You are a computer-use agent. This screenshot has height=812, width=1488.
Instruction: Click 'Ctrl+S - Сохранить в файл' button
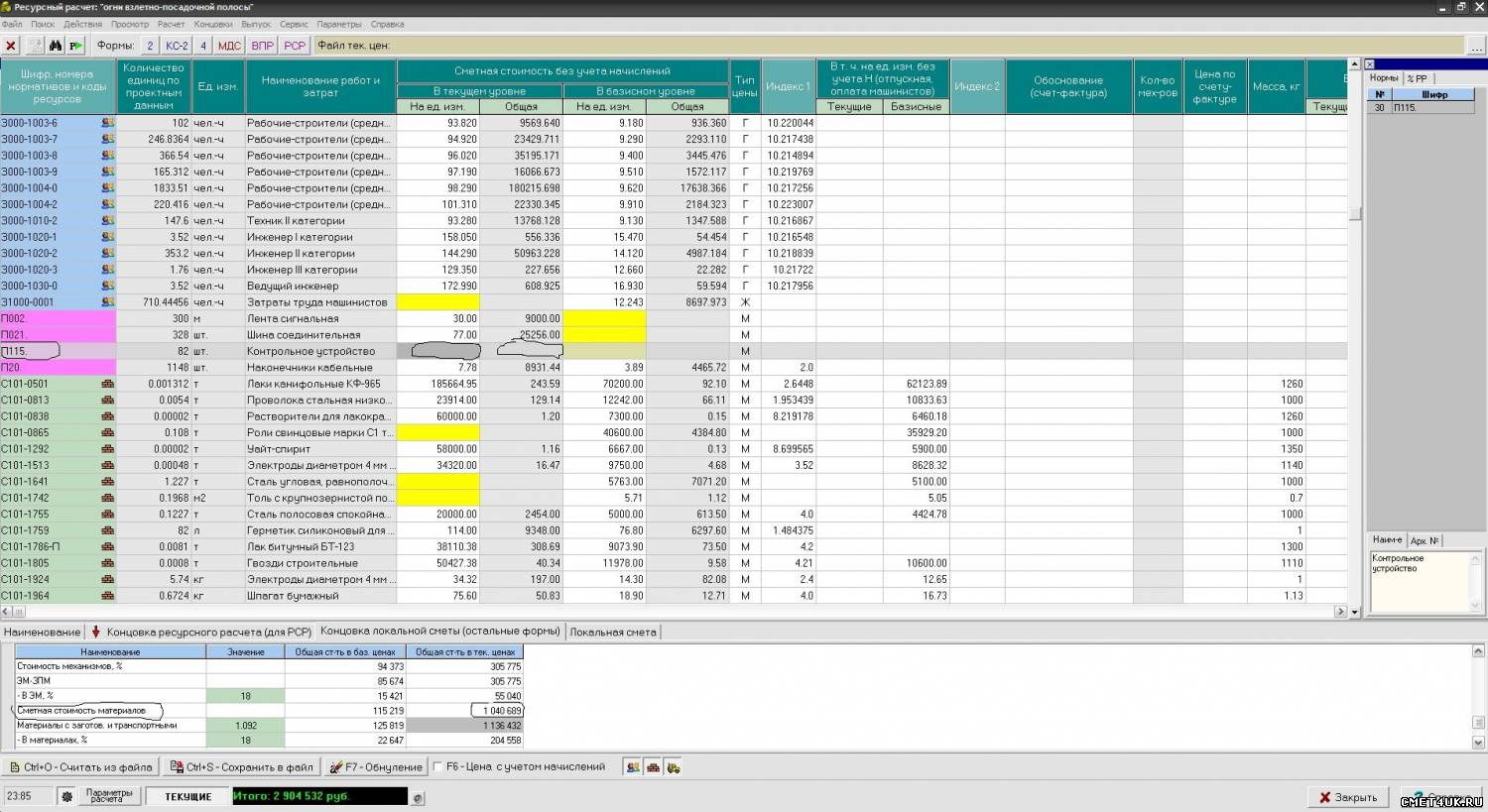point(241,766)
